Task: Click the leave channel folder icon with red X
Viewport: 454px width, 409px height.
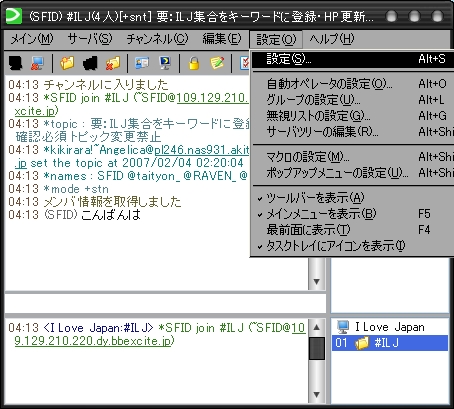Action: click(x=113, y=63)
